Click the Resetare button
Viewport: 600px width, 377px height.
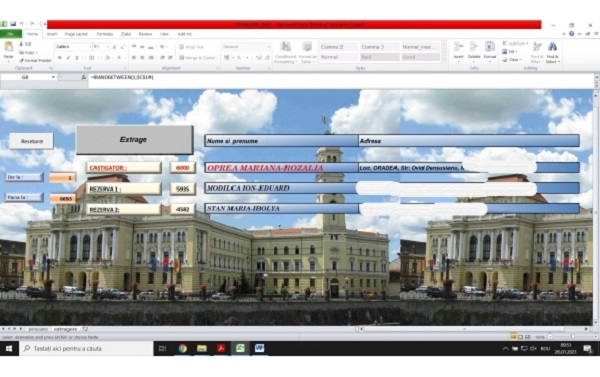click(31, 141)
